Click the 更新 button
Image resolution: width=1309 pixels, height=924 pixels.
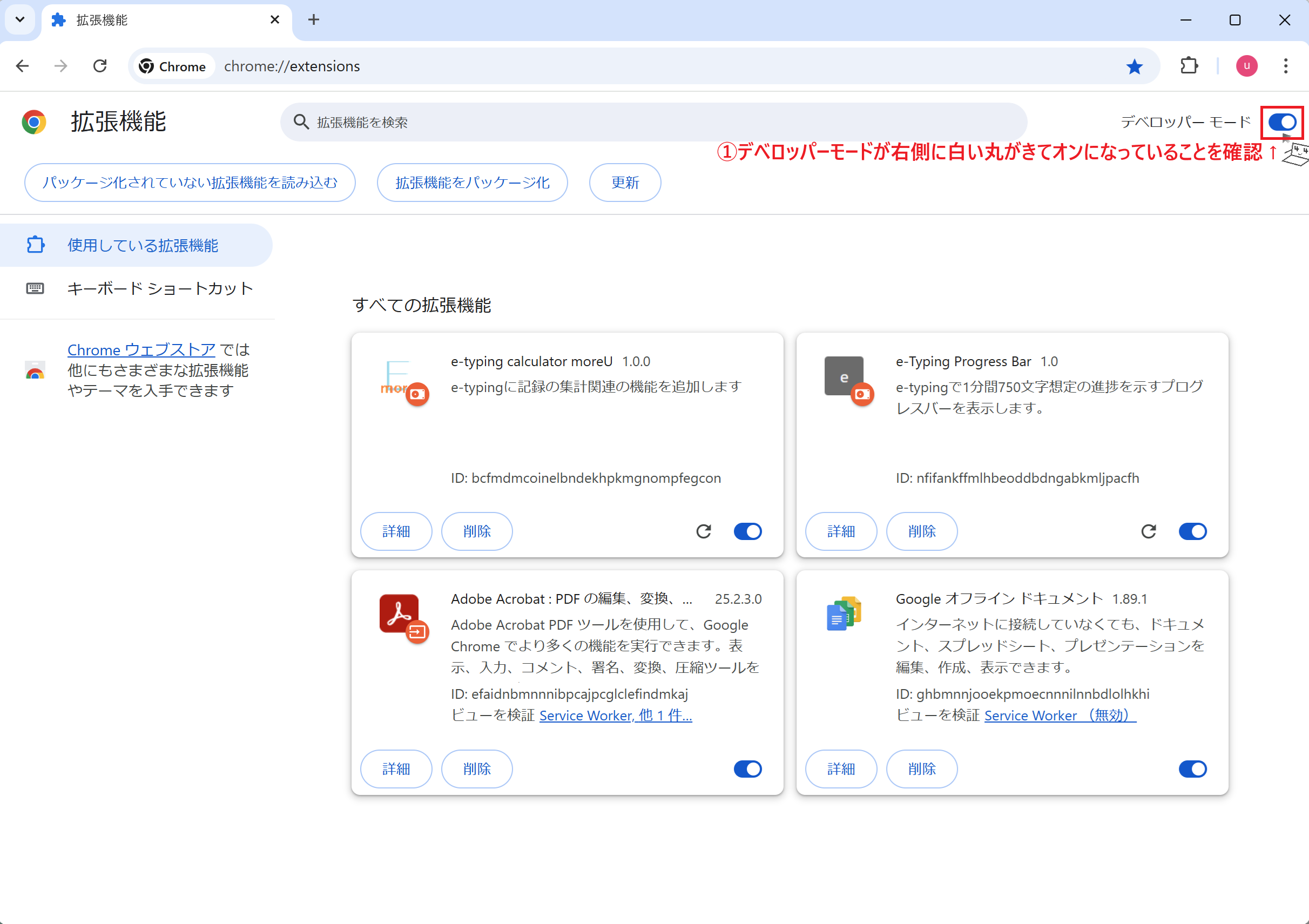pos(625,183)
